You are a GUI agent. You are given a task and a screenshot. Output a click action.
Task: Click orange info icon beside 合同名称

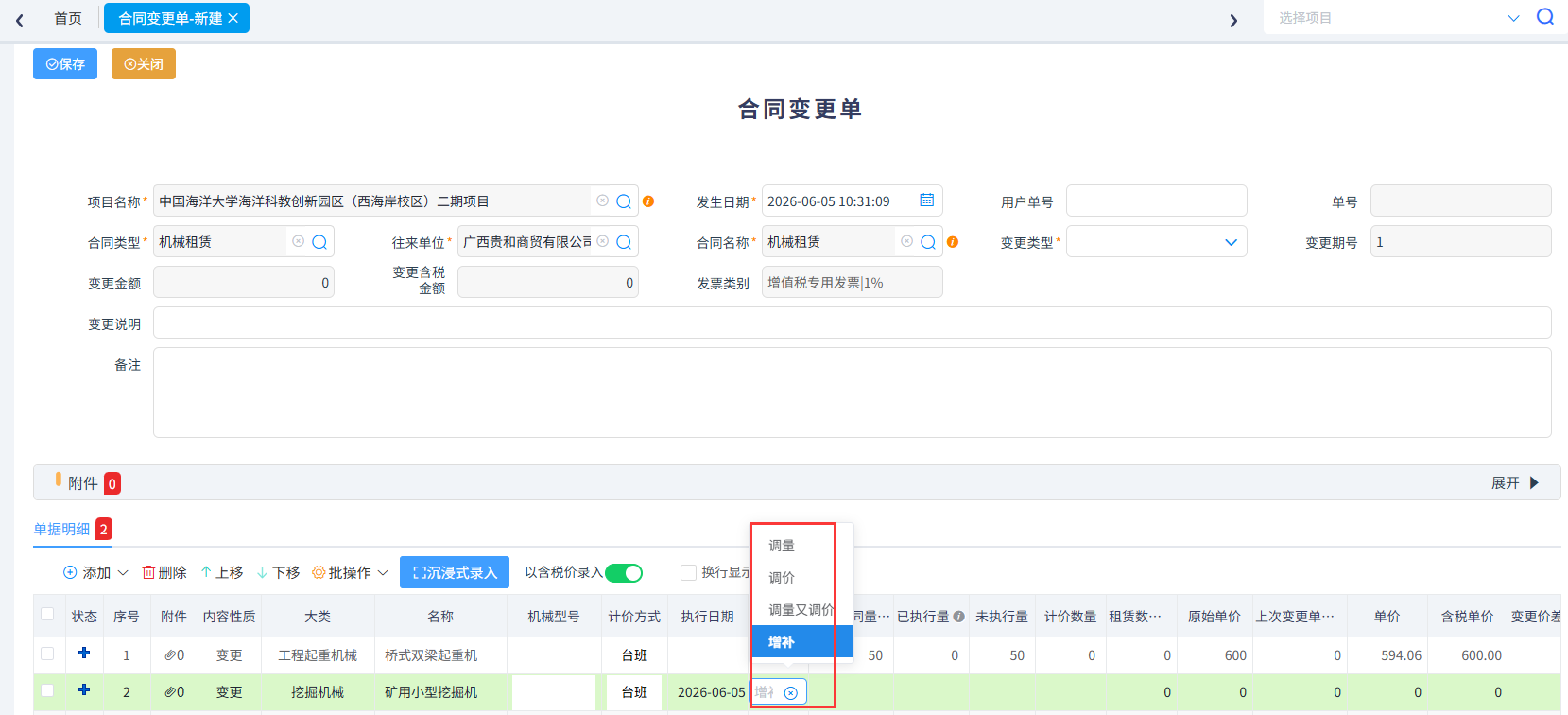tap(953, 242)
